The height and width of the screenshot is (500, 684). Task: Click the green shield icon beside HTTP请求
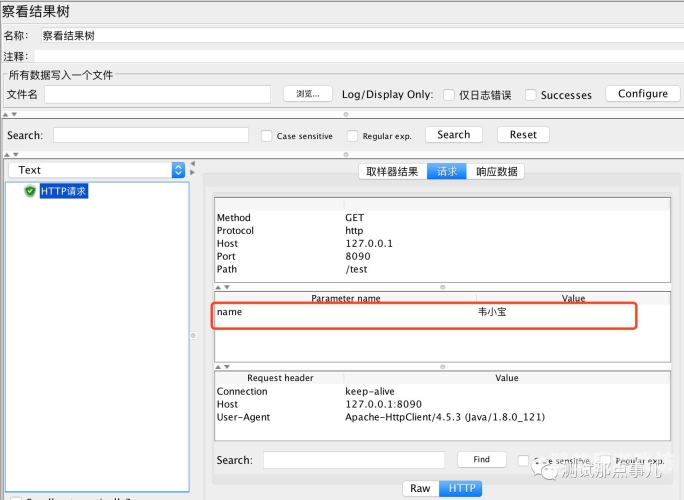30,191
